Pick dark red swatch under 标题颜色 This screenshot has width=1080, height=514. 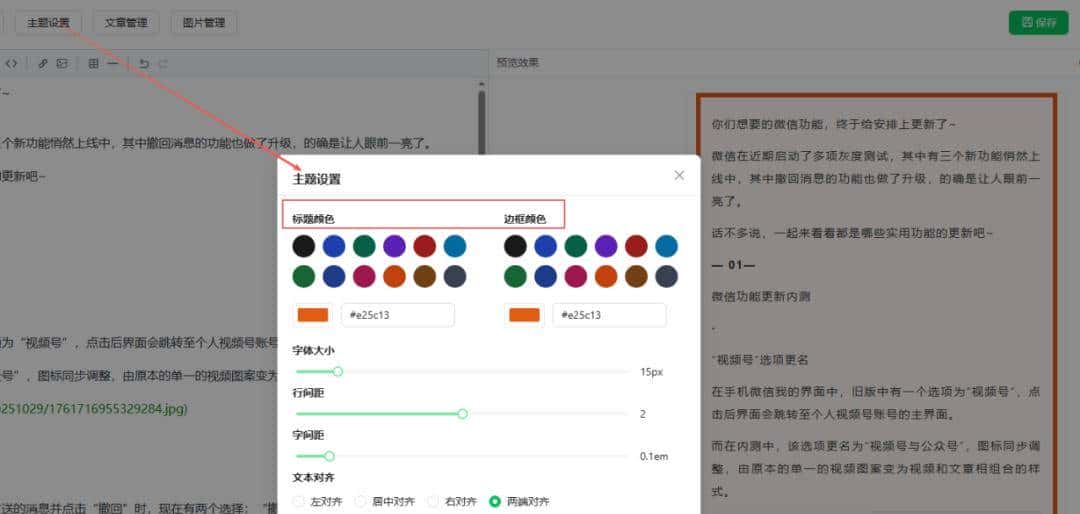pos(425,246)
